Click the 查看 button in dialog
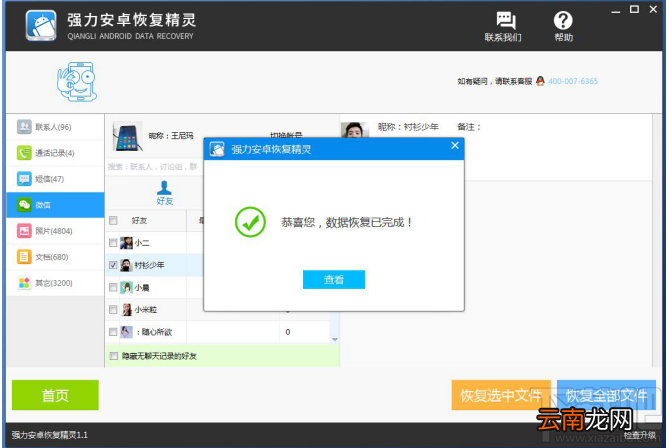The width and height of the screenshot is (670, 448). pos(334,280)
